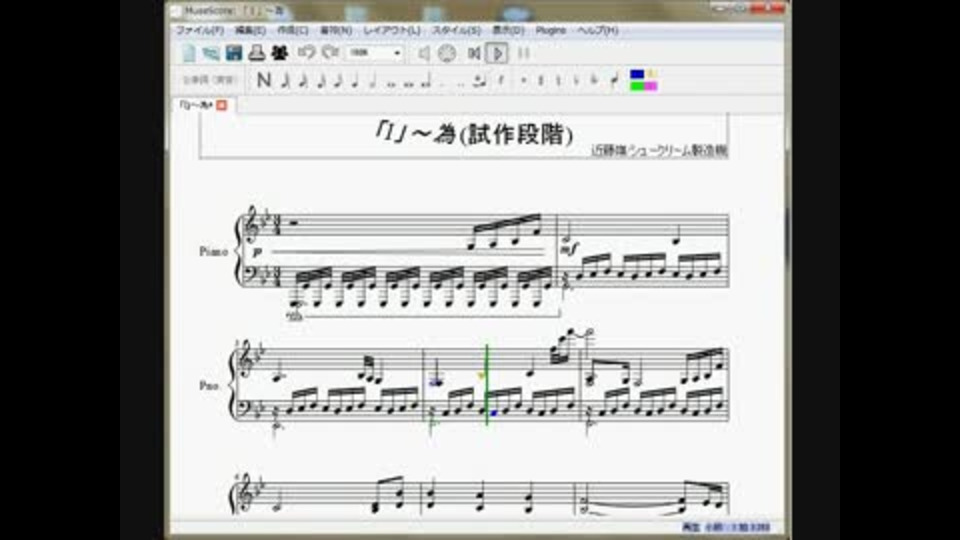Click the green playback cursor line

[487, 383]
